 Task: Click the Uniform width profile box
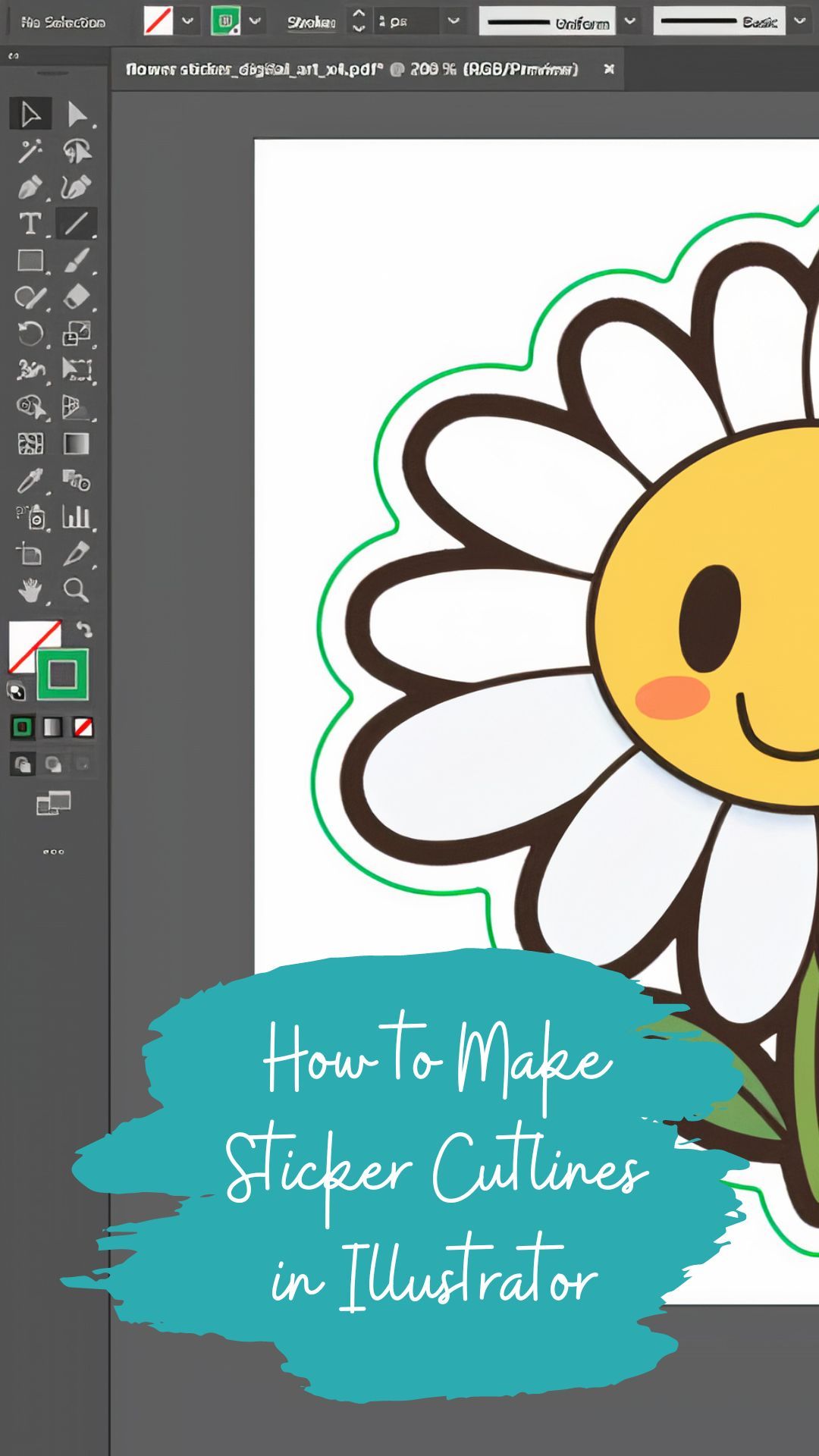pos(548,22)
